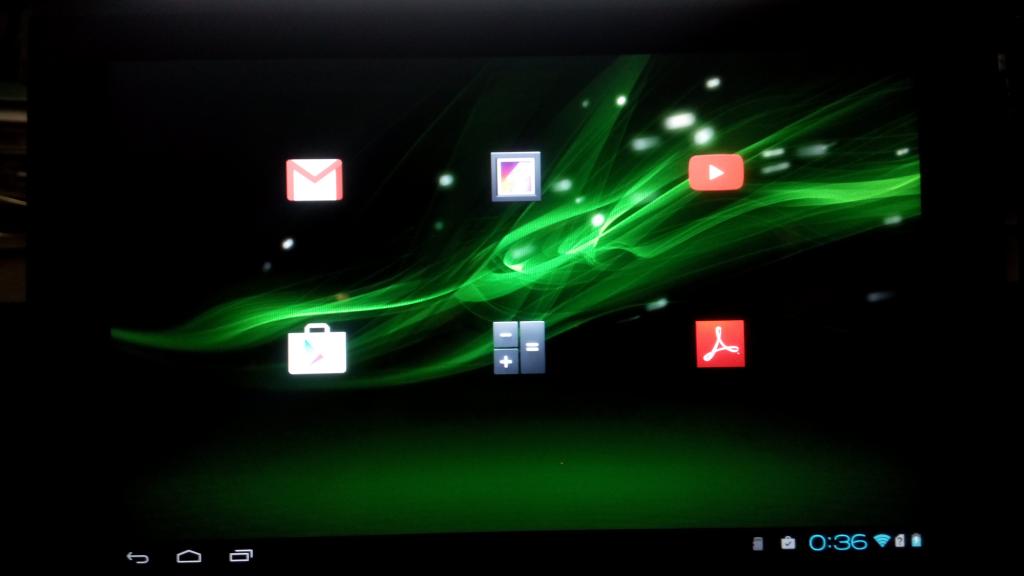Viewport: 1024px width, 576px height.
Task: Open the Gallery app icon
Action: 516,176
